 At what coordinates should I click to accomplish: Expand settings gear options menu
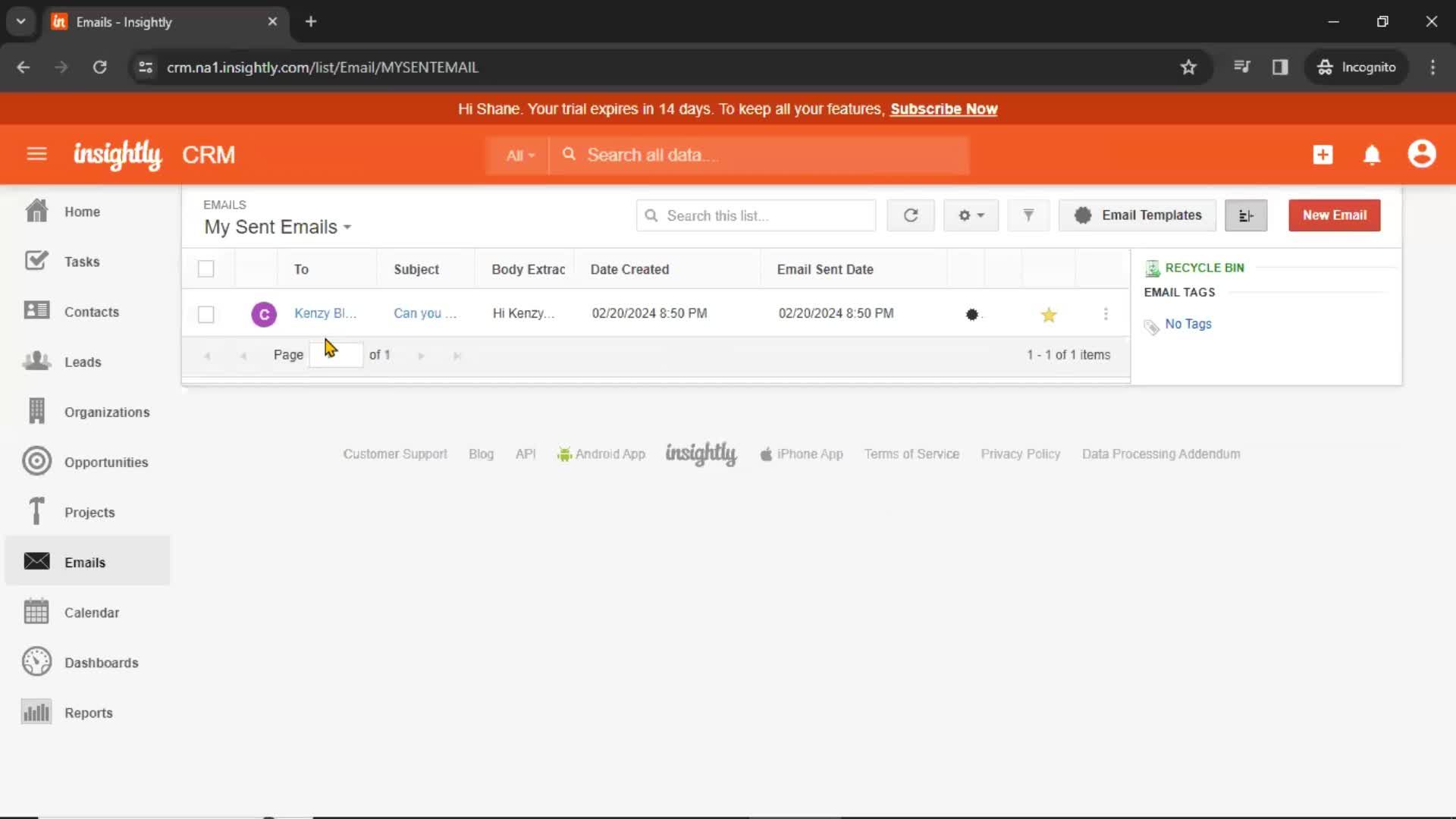pyautogui.click(x=969, y=215)
